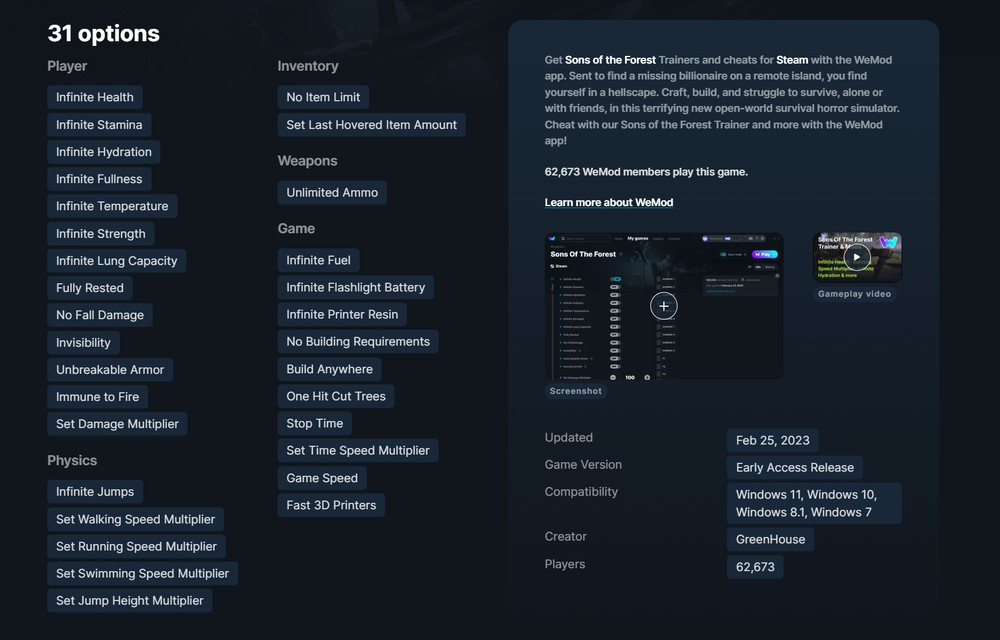Click the Infinite Printer Resin tag
Viewport: 1000px width, 640px height.
pyautogui.click(x=342, y=314)
